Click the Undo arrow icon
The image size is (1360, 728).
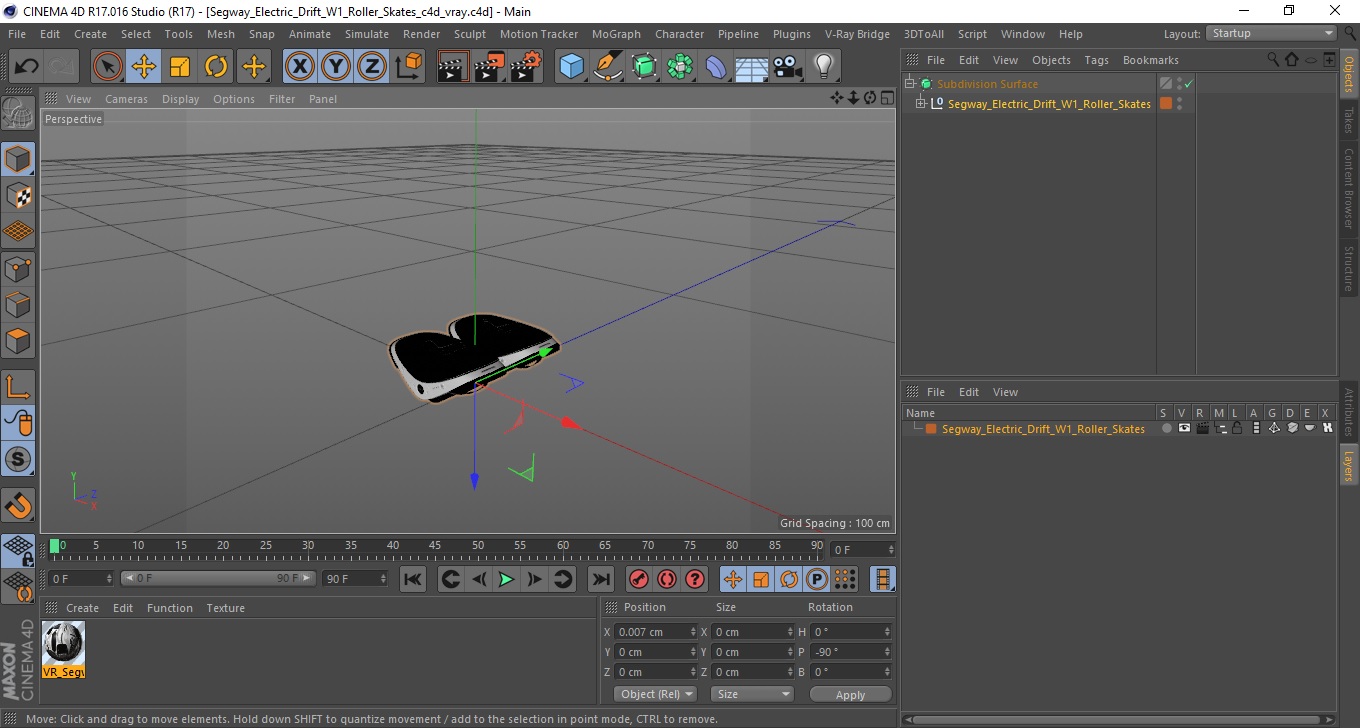point(27,67)
